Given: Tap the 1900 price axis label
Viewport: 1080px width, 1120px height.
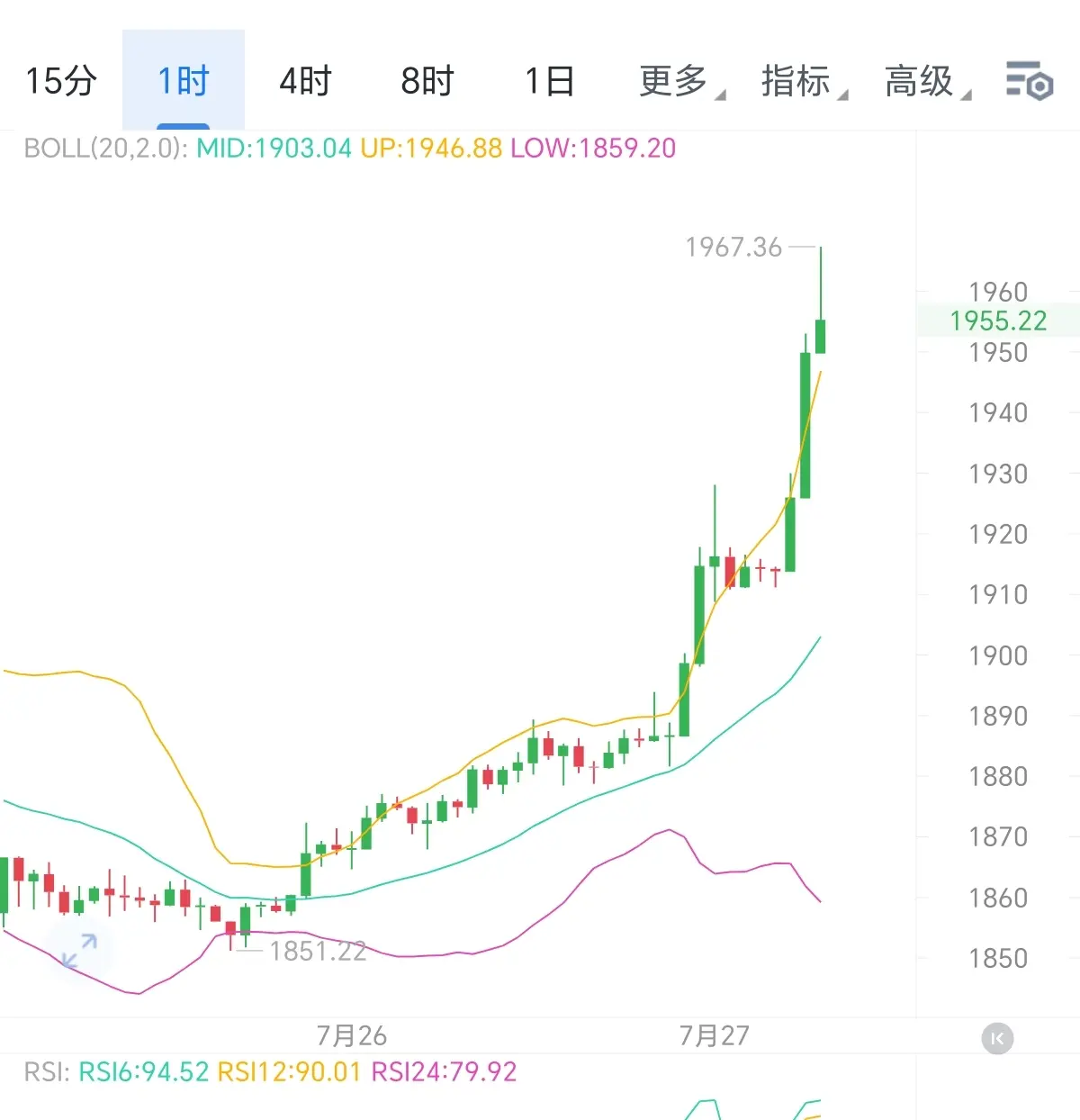Looking at the screenshot, I should (x=998, y=655).
